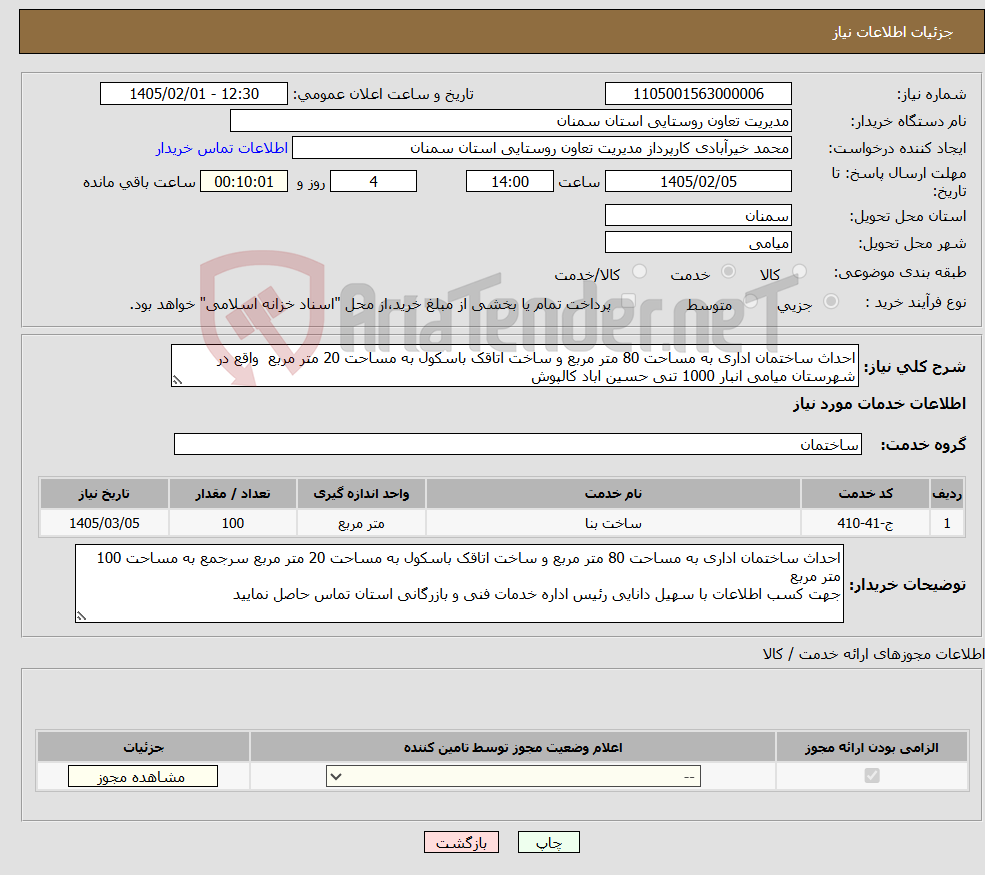Click the service name cell ساخت بنا
985x875 pixels.
tap(613, 523)
